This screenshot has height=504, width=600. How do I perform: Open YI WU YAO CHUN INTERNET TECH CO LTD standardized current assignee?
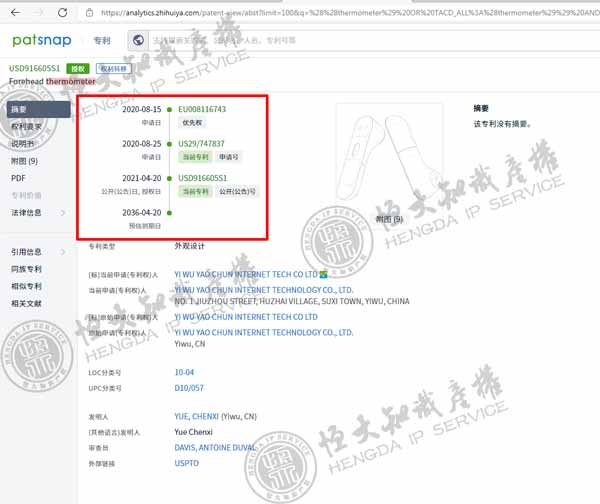point(246,275)
